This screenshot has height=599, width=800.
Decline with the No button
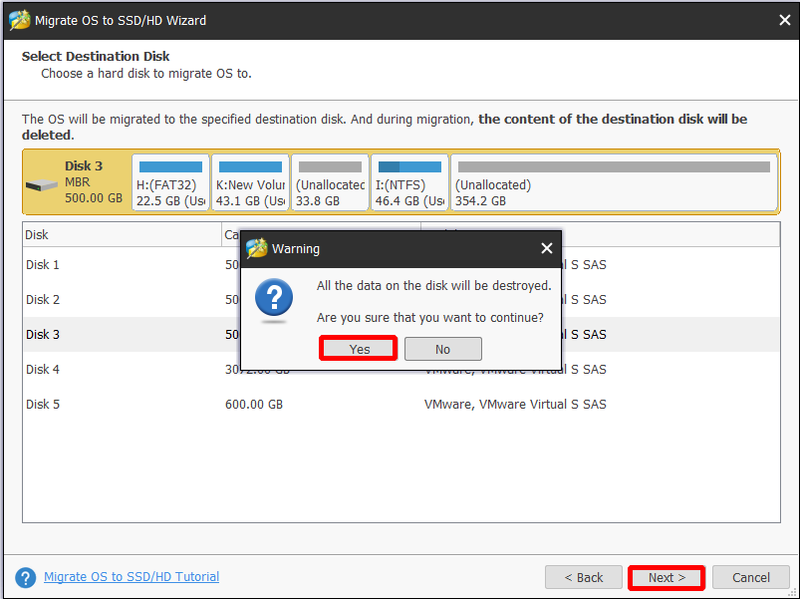[x=443, y=349]
